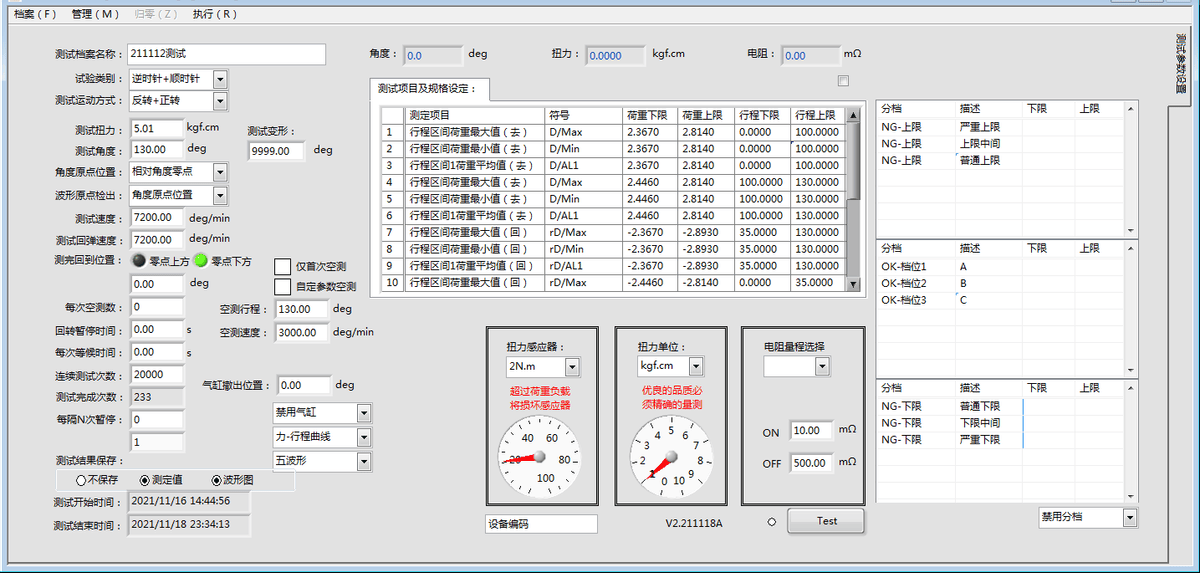Choose the 测定值 save option

145,480
